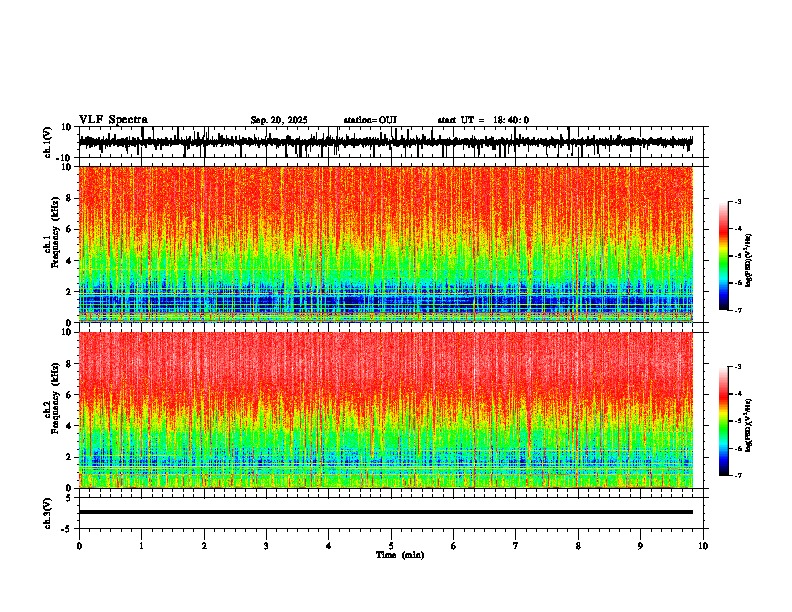The image size is (792, 612).
Task: Click time-axis tick label "1" under the ch.3 panel
Action: point(141,546)
